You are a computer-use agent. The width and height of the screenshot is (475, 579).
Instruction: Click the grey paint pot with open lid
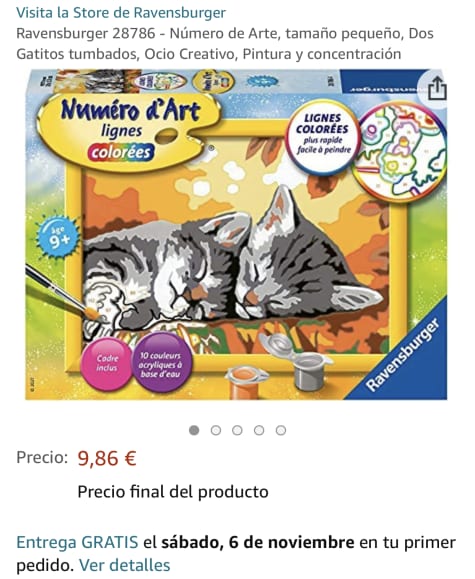click(299, 361)
